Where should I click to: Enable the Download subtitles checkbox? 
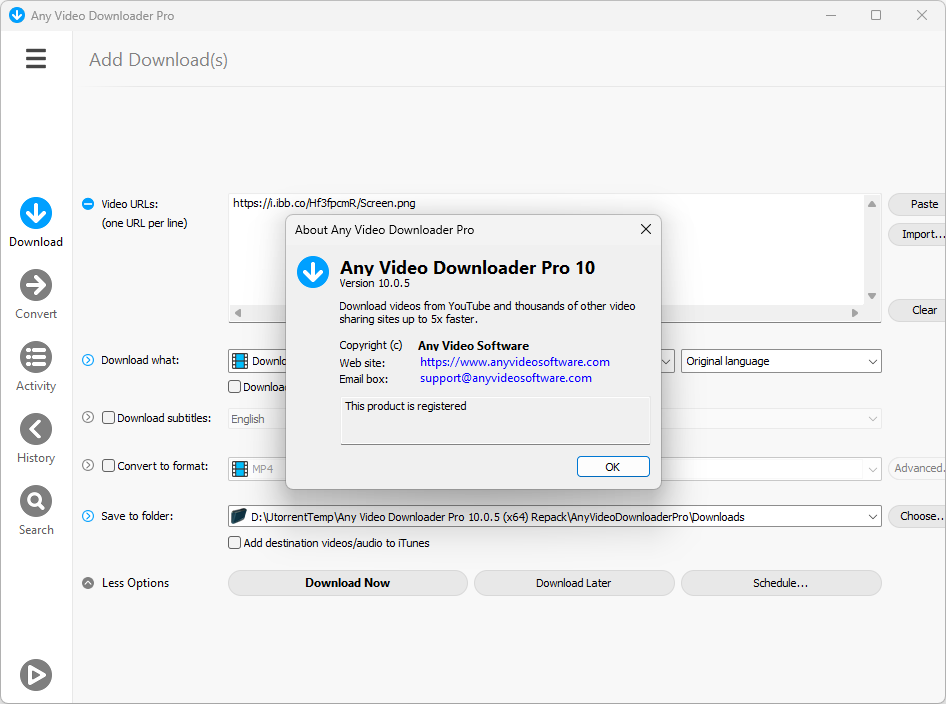point(109,417)
